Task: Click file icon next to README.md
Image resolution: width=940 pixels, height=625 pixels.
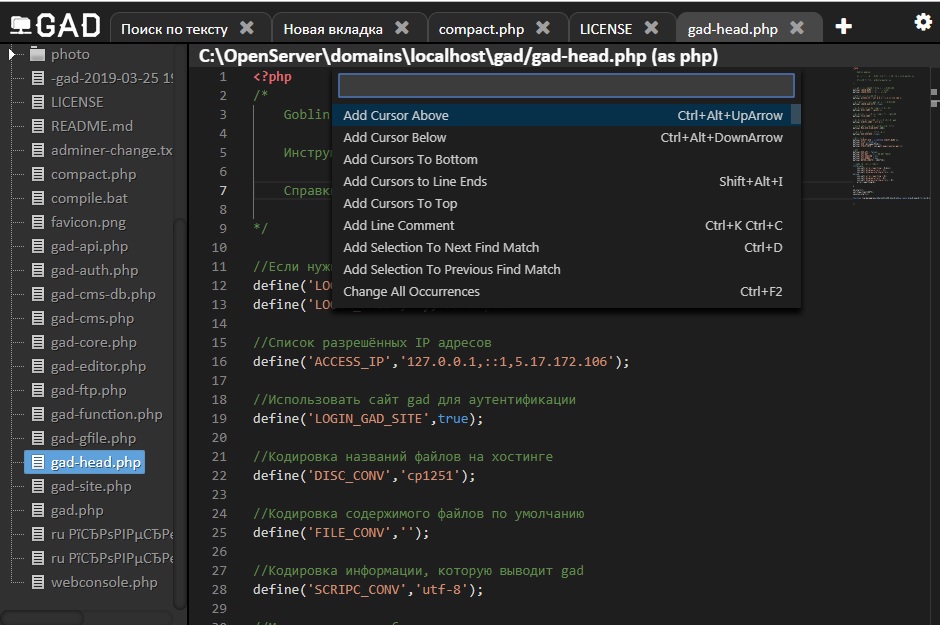Action: click(38, 126)
